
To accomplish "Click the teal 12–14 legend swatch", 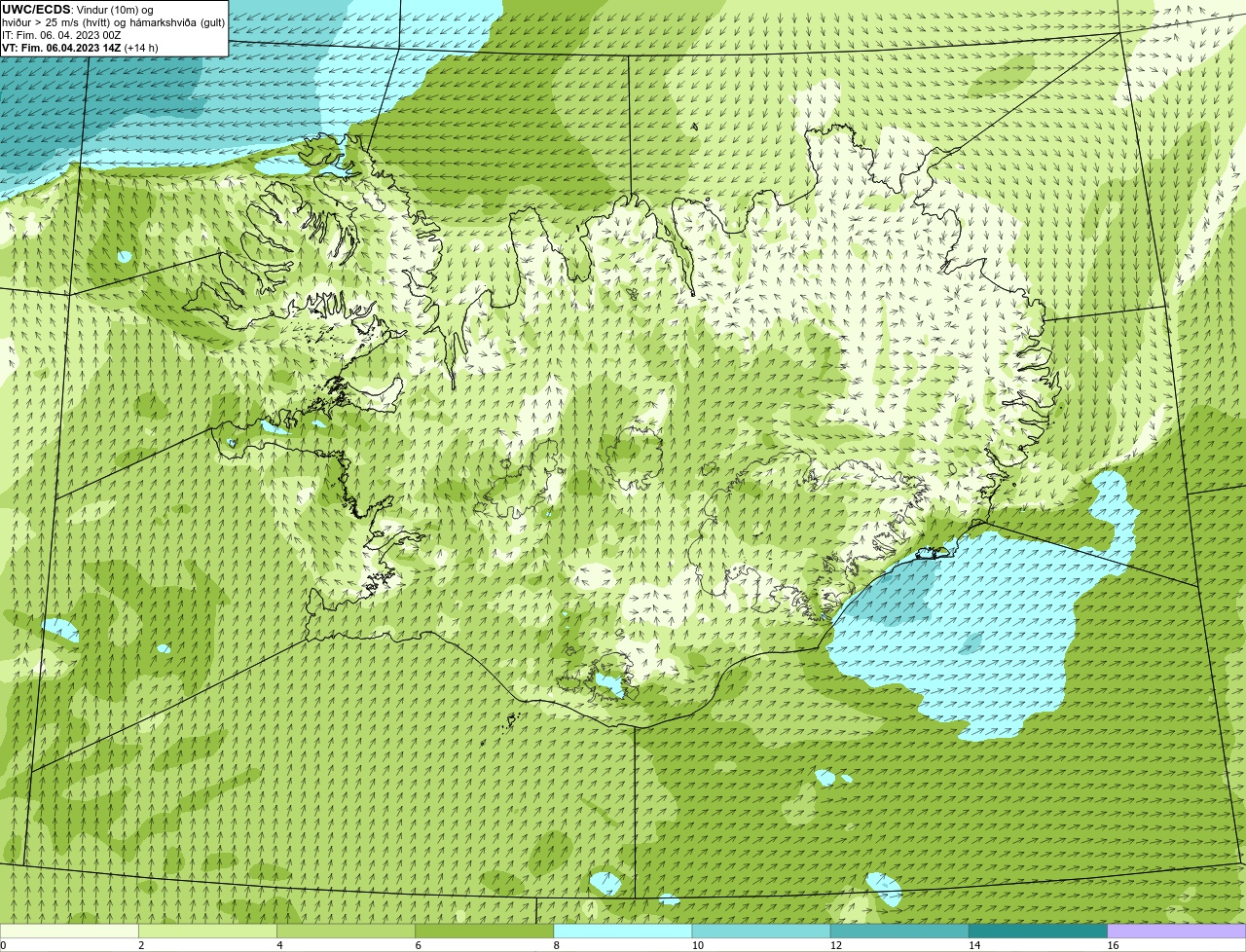I will click(x=899, y=932).
